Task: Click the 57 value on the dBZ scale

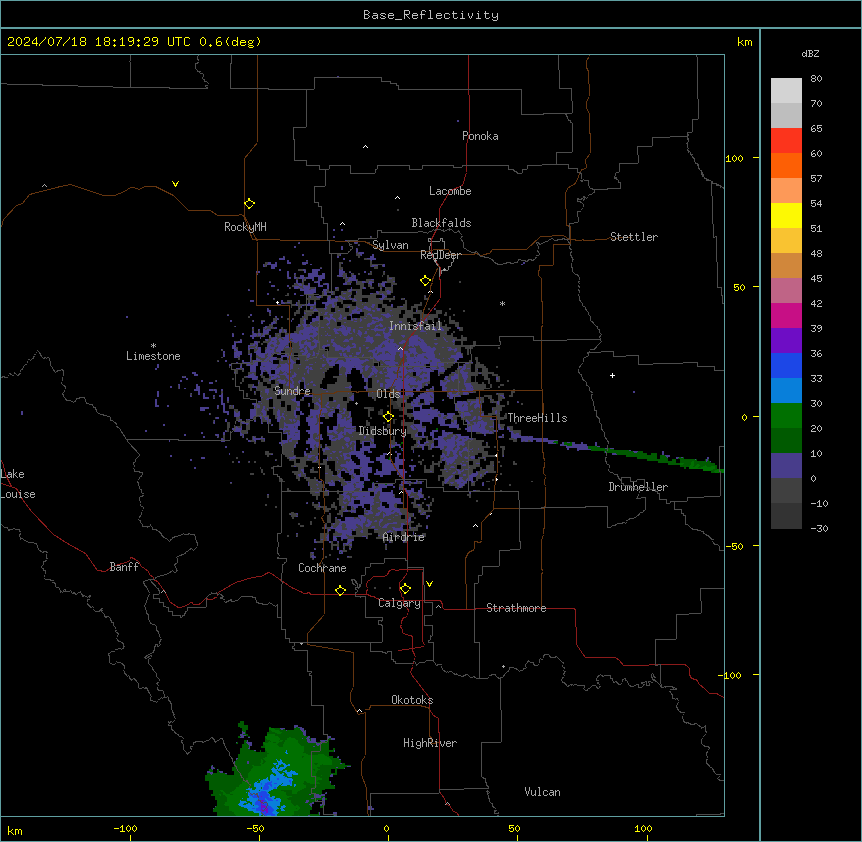Action: [x=816, y=178]
